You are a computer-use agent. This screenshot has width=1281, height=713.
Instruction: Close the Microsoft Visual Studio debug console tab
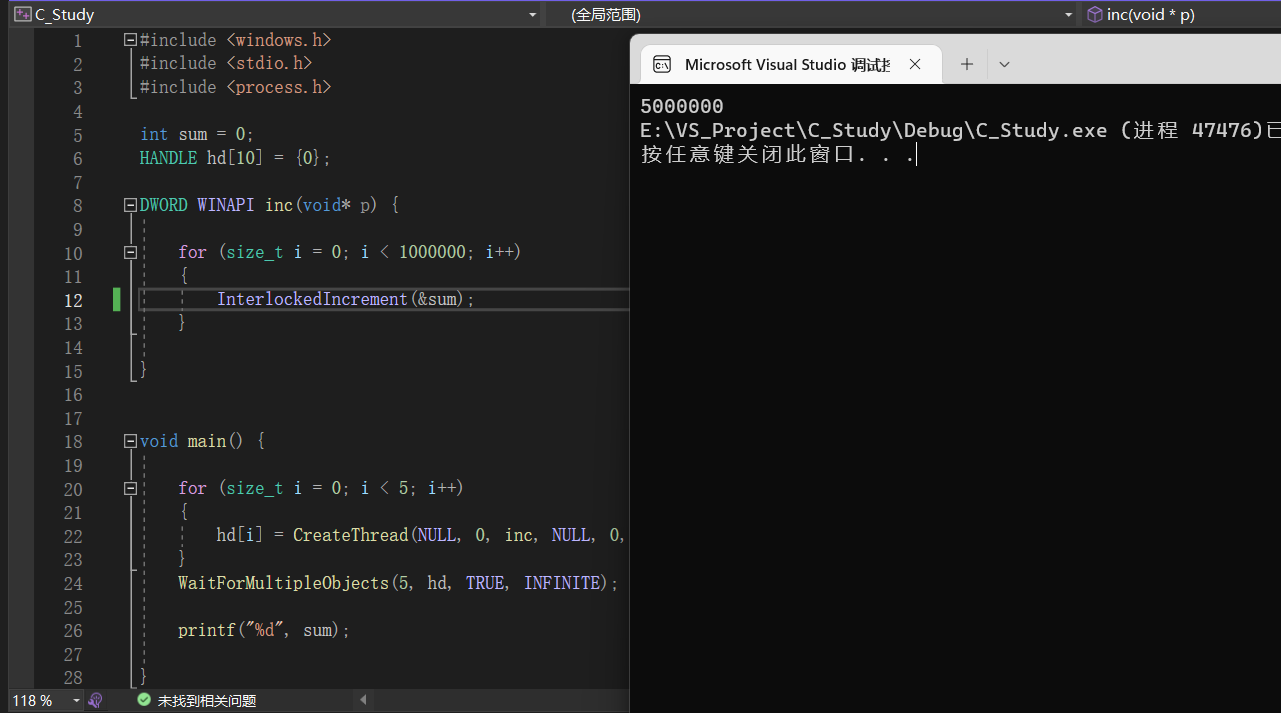(x=915, y=65)
